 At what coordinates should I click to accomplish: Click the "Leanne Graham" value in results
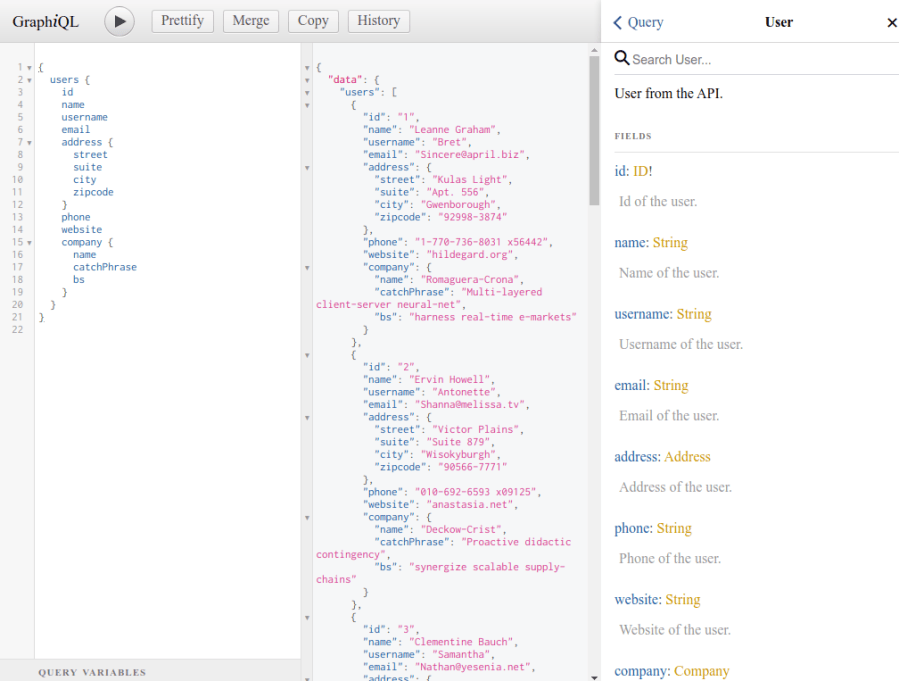452,130
